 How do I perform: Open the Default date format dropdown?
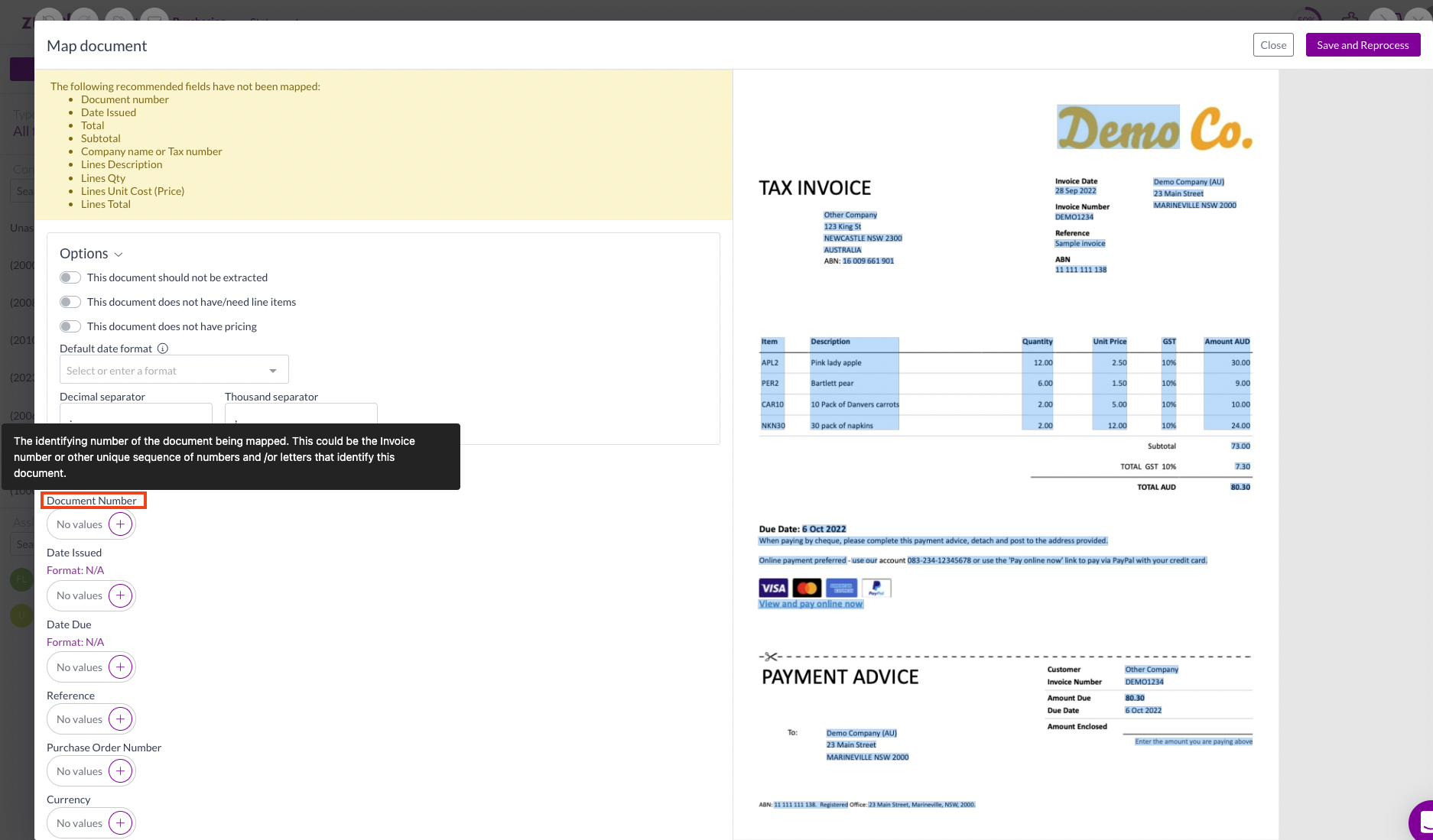[174, 370]
